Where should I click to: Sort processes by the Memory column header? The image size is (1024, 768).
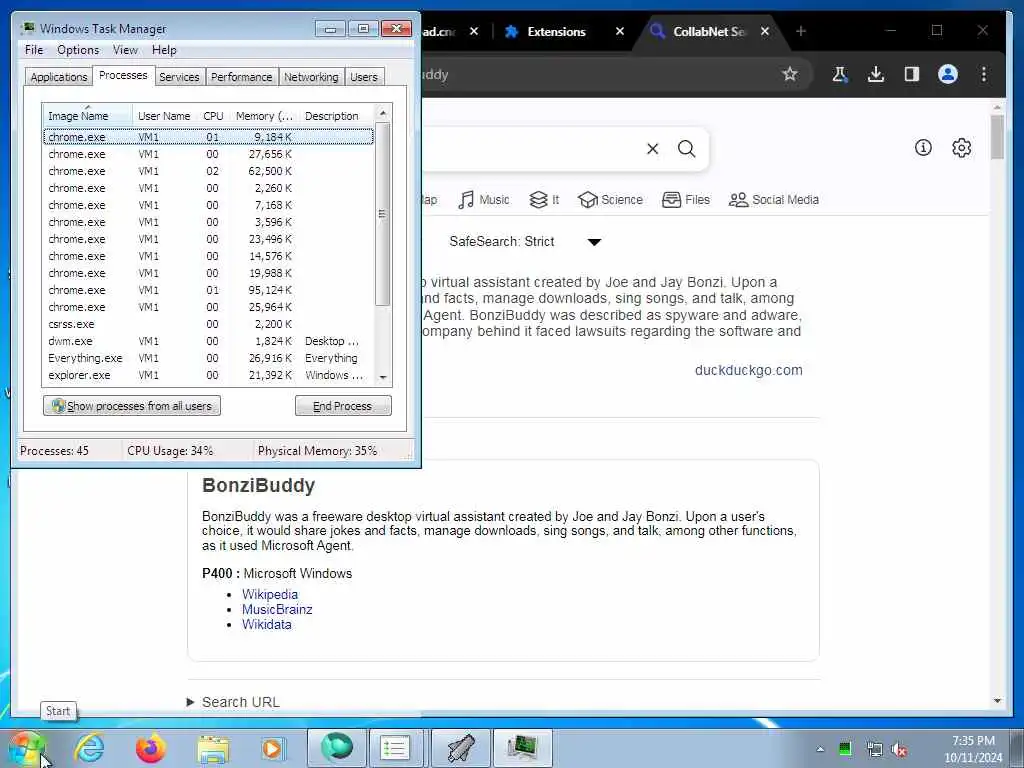click(264, 116)
